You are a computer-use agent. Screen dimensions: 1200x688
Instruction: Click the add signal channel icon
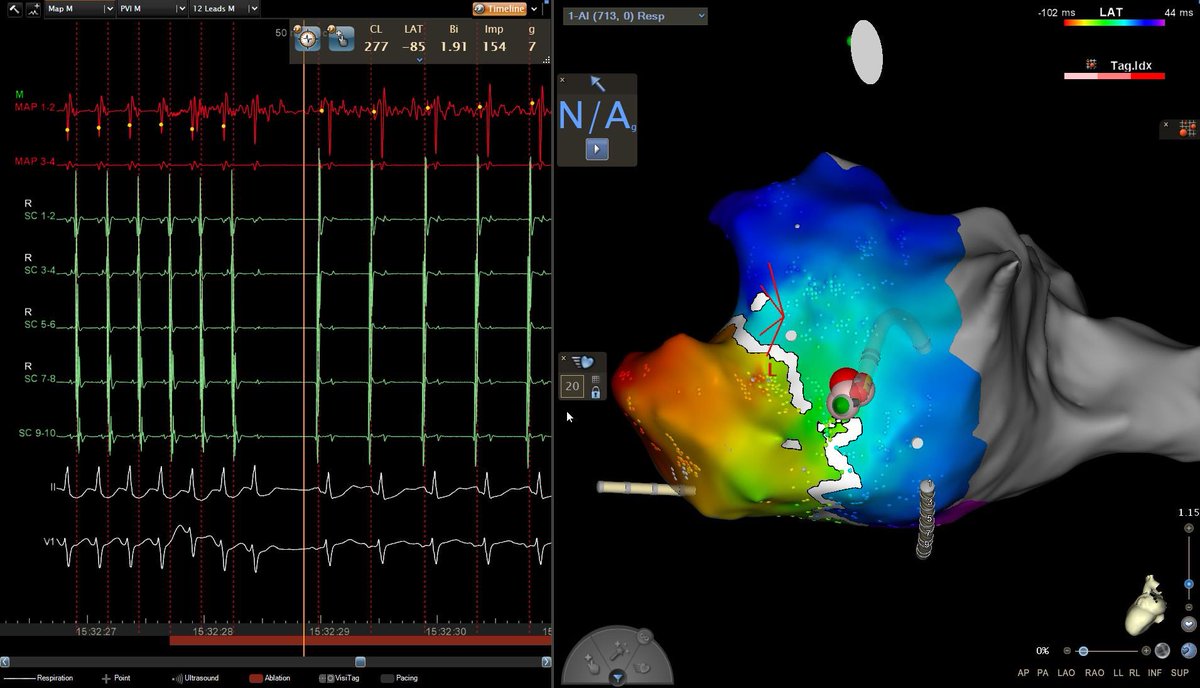point(32,8)
